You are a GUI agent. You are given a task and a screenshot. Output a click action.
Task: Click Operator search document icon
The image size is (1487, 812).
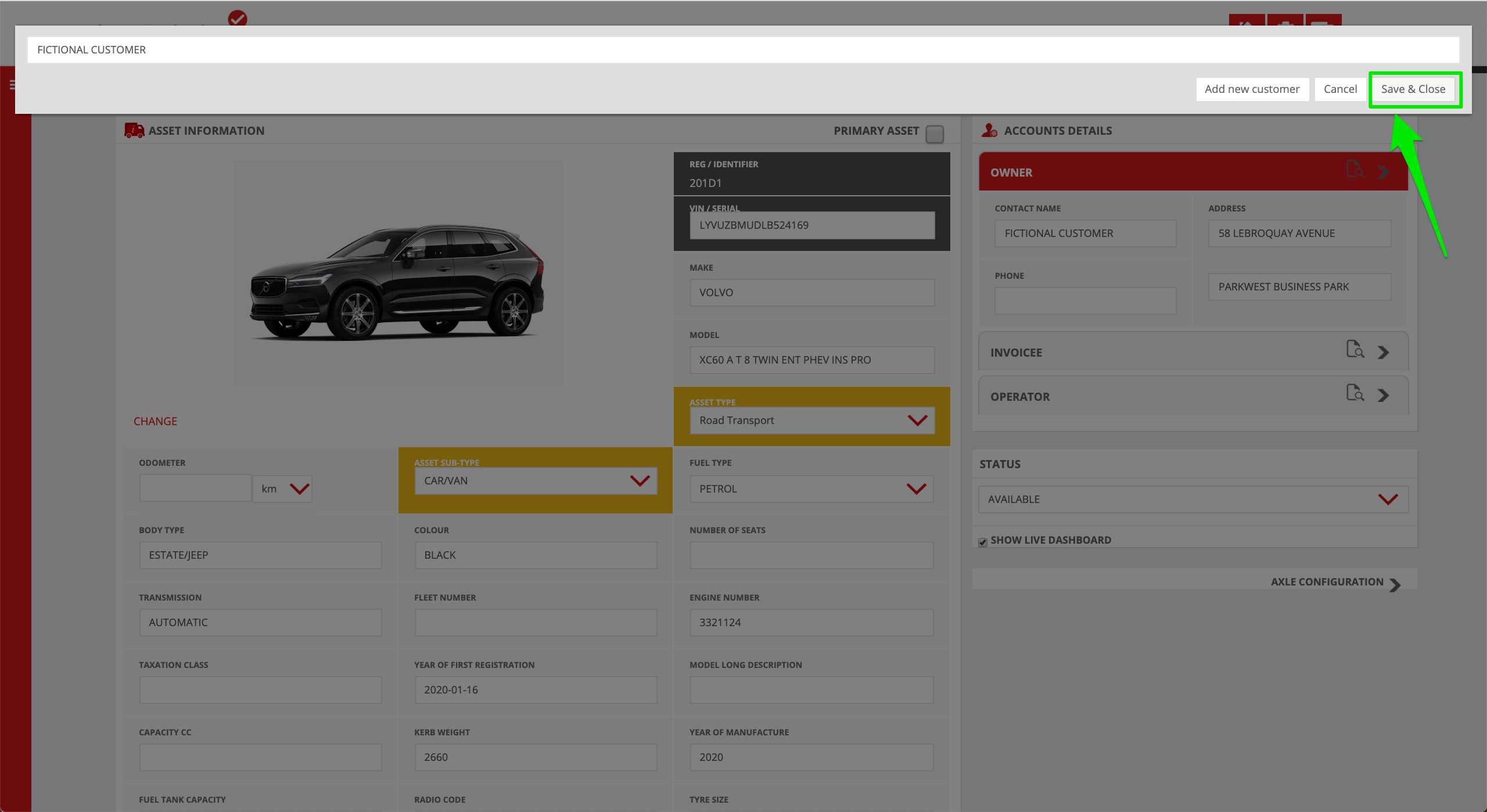pos(1355,393)
